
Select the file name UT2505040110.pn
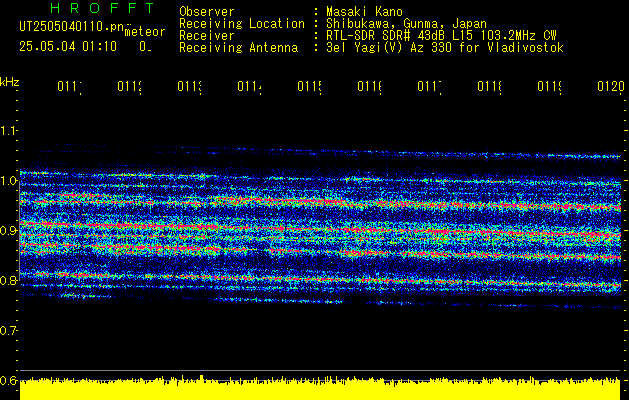click(x=72, y=26)
